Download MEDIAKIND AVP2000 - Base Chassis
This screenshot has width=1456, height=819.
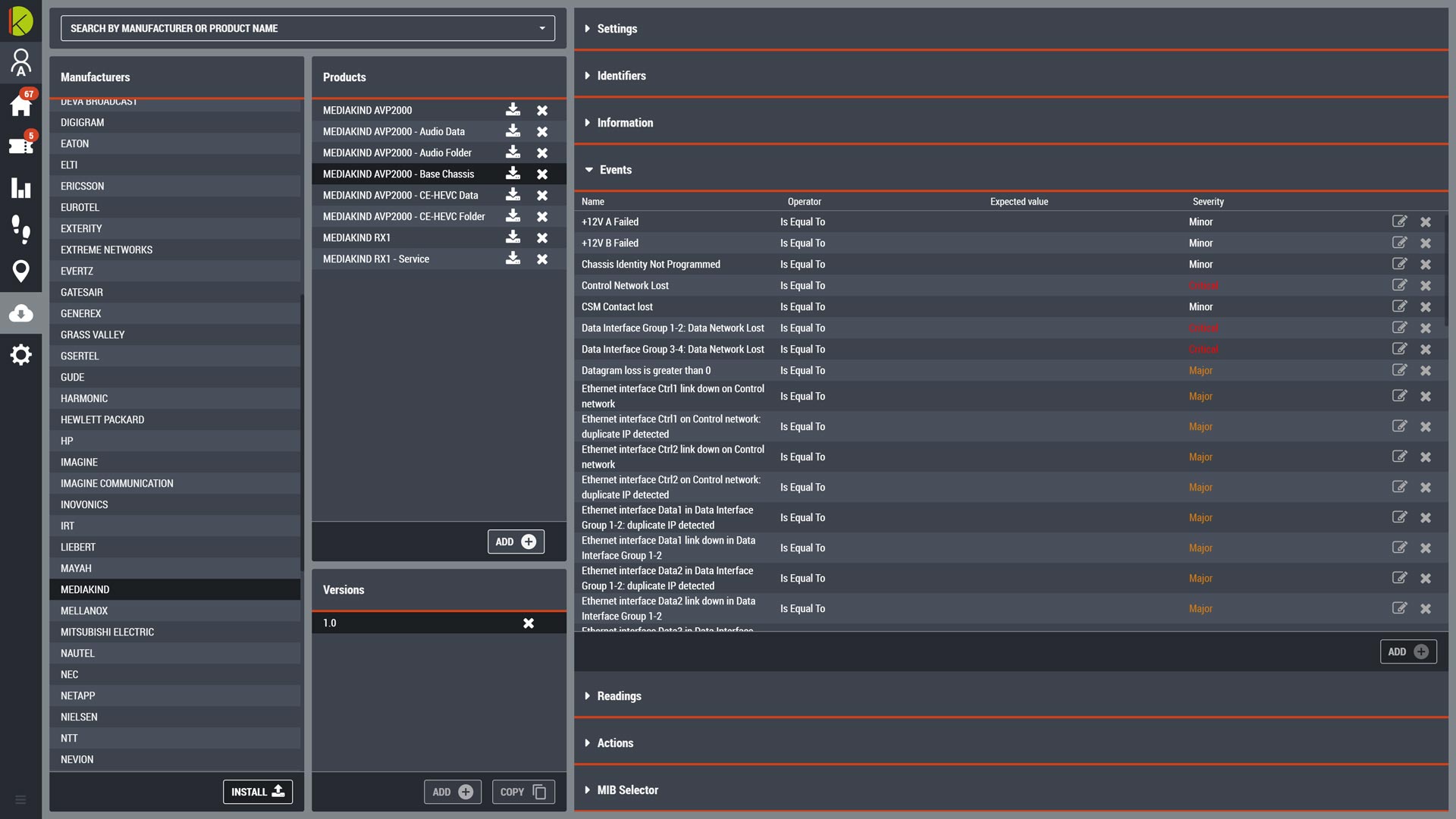click(513, 174)
